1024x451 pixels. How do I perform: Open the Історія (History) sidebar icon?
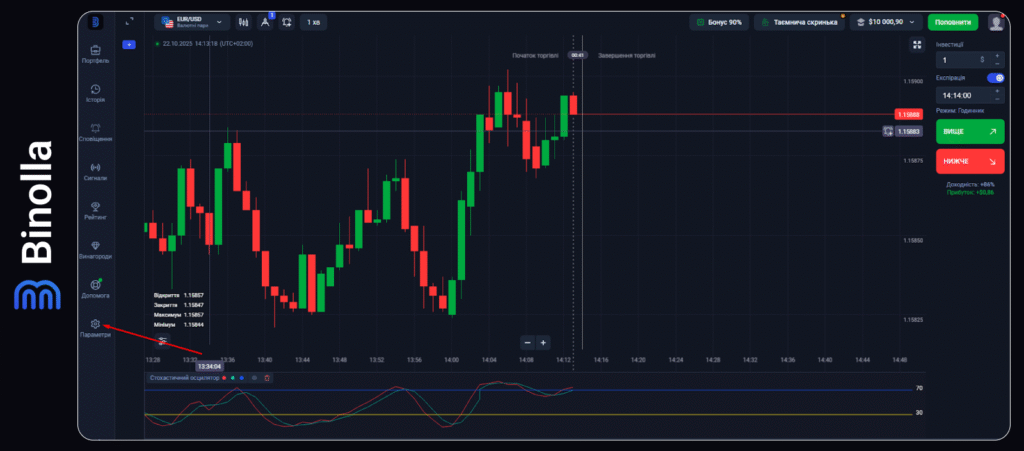pyautogui.click(x=95, y=90)
